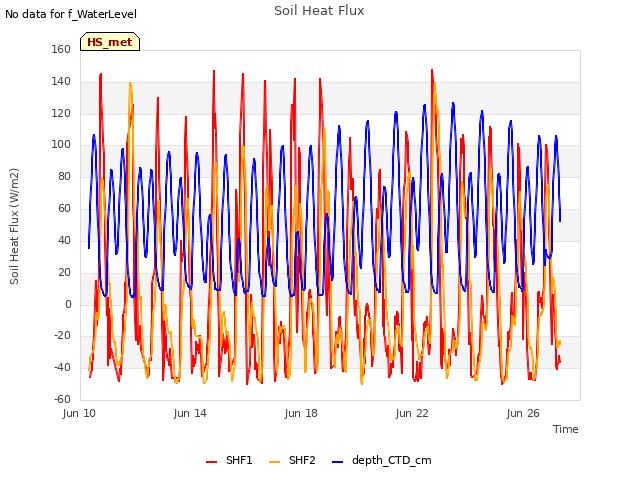This screenshot has width=640, height=480.
Task: Click the red SHF1 legend swatch
Action: 211,462
